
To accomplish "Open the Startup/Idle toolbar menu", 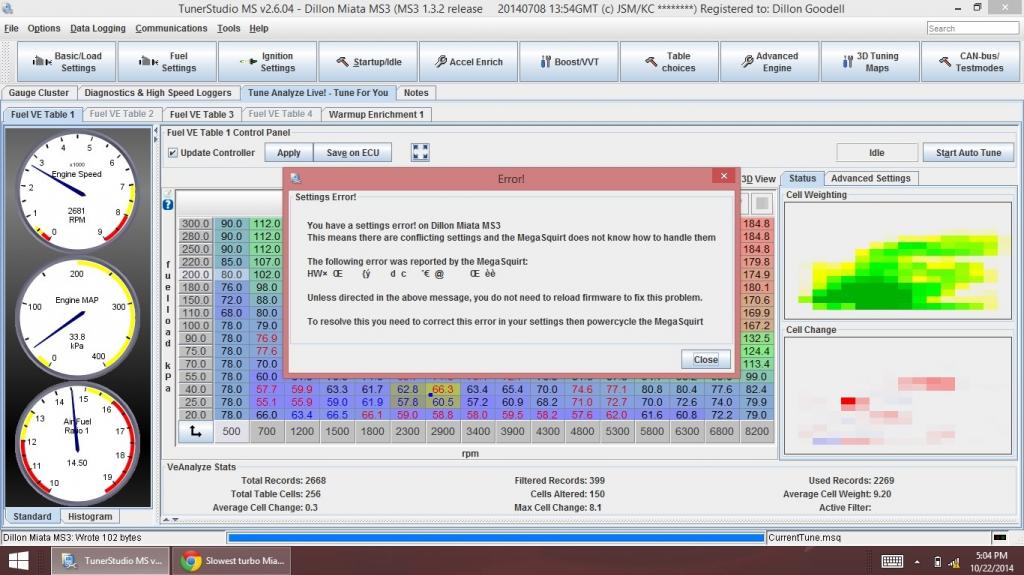I will [368, 61].
